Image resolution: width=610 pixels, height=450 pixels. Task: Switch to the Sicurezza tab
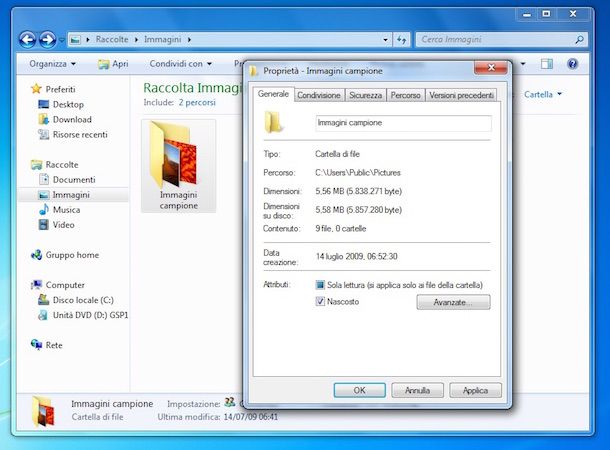click(365, 95)
